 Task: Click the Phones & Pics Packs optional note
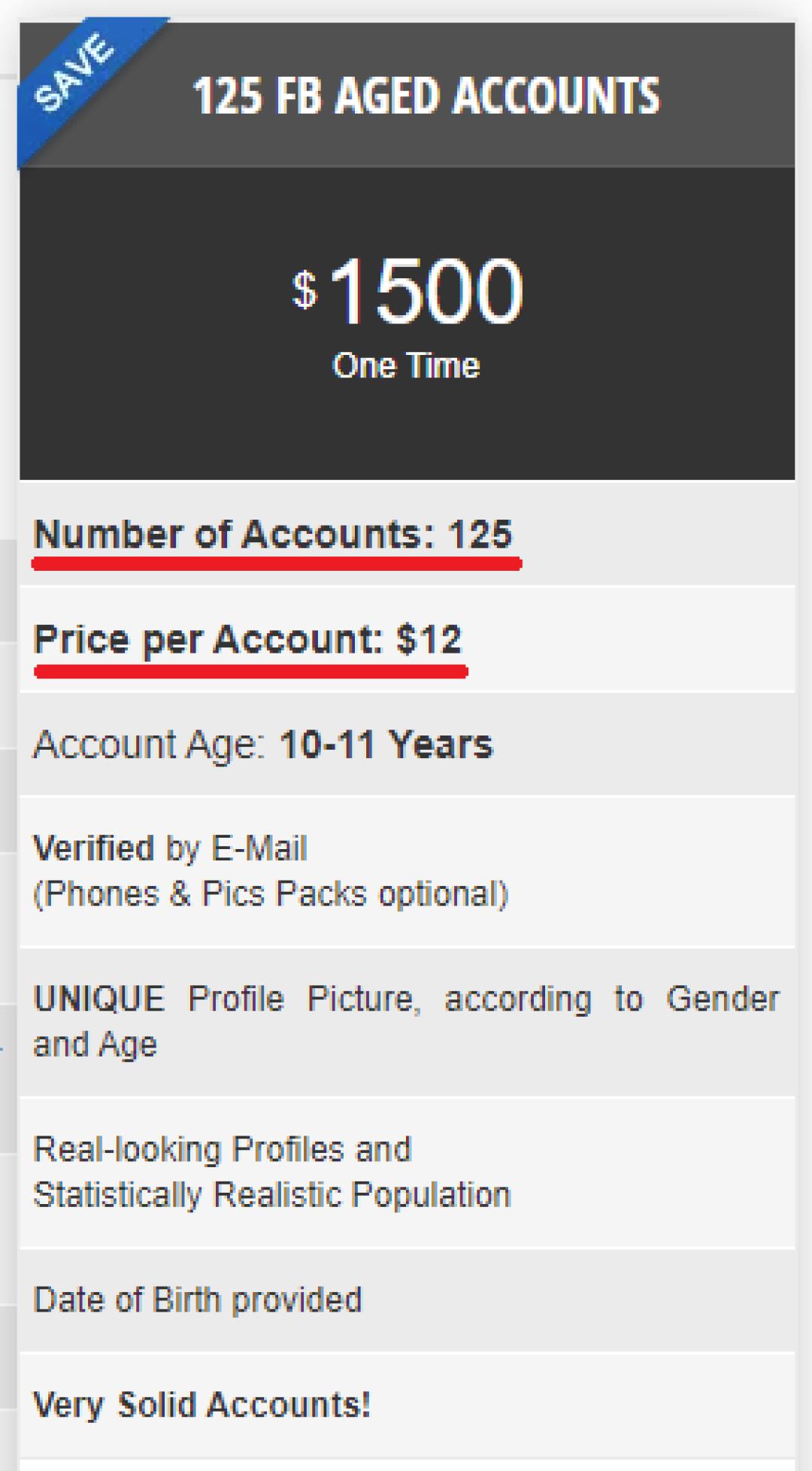tap(271, 894)
